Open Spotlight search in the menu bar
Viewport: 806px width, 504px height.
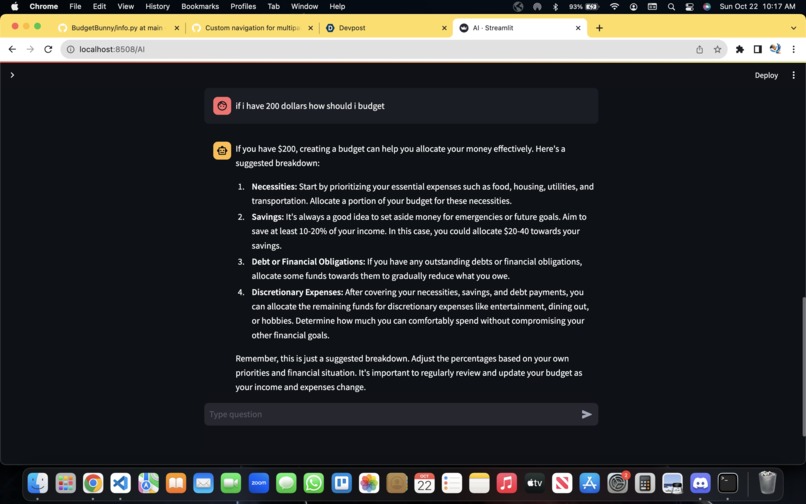tap(671, 7)
